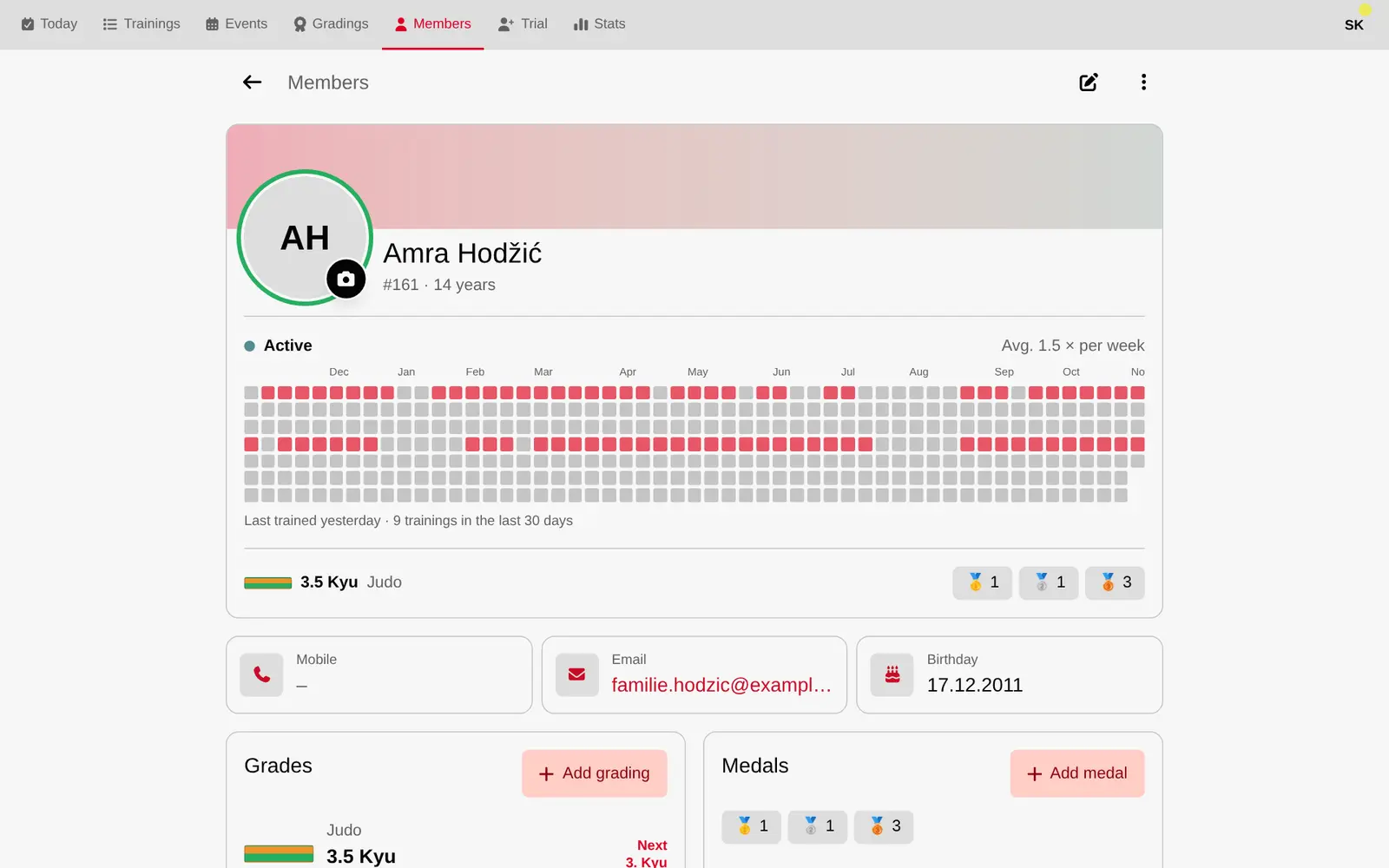Open the familie.hodzic email link
This screenshot has width=1389, height=868.
[x=721, y=685]
